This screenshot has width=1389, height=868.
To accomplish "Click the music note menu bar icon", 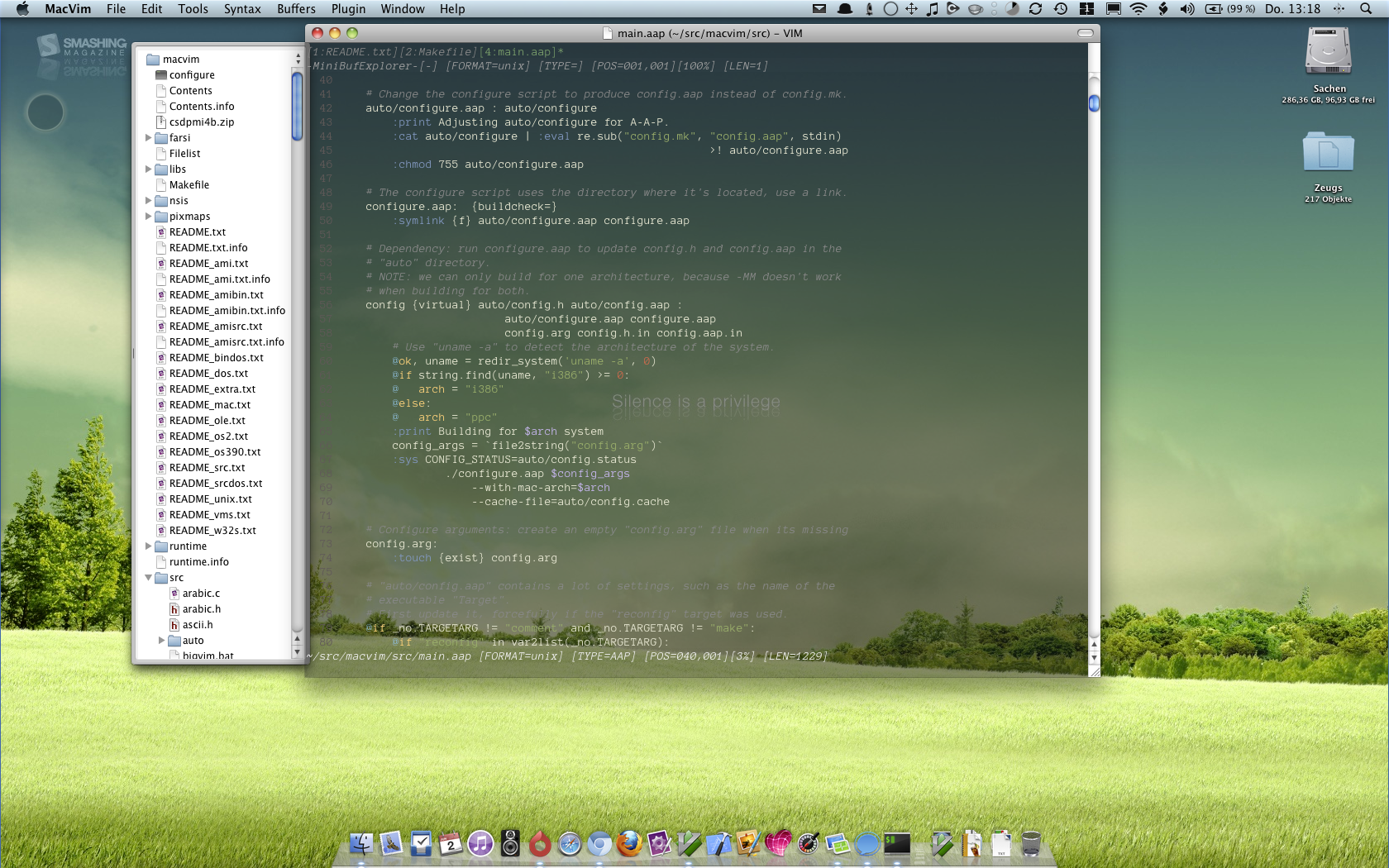I will point(932,9).
